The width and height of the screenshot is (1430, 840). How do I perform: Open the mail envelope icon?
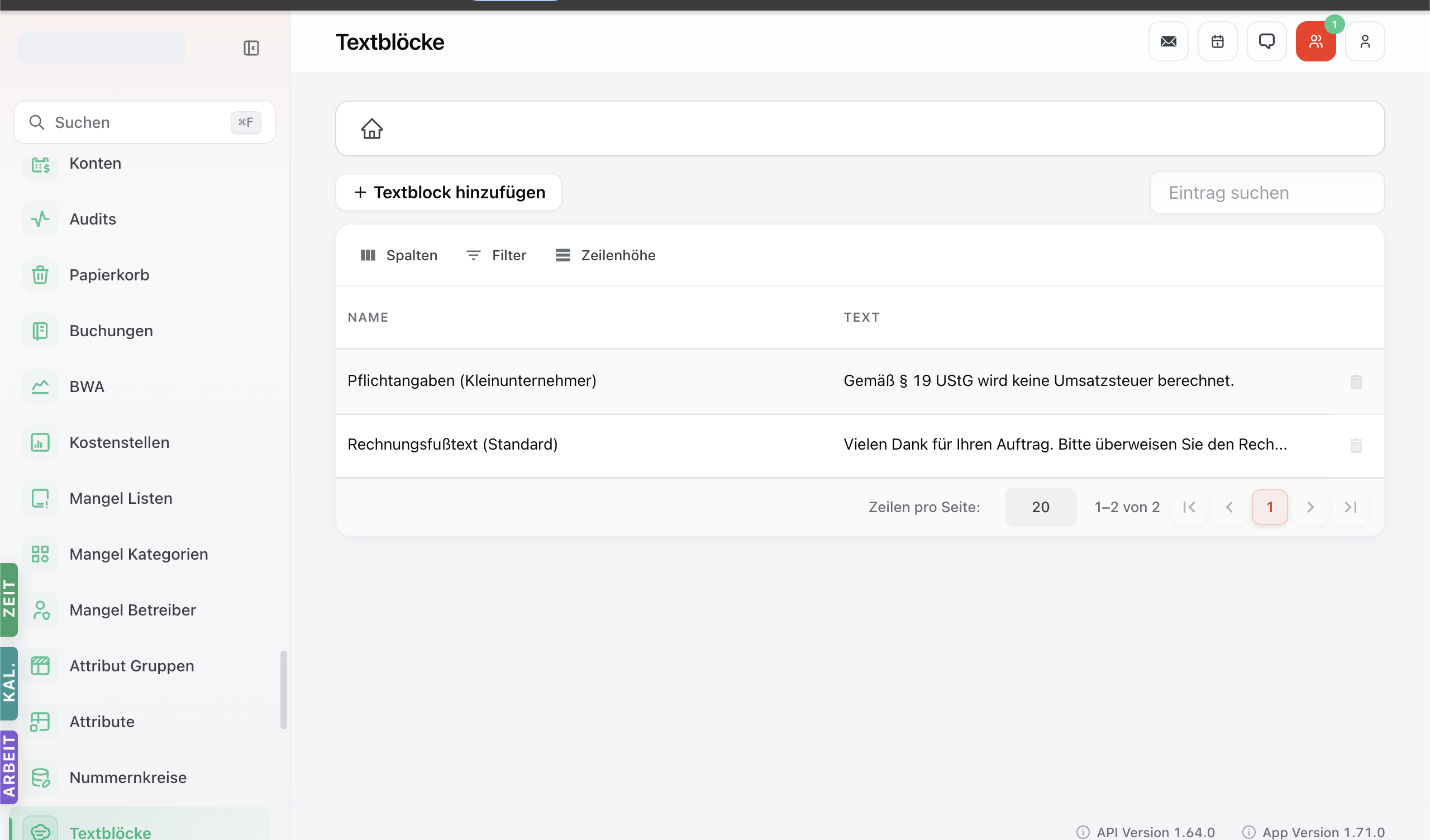click(1169, 41)
